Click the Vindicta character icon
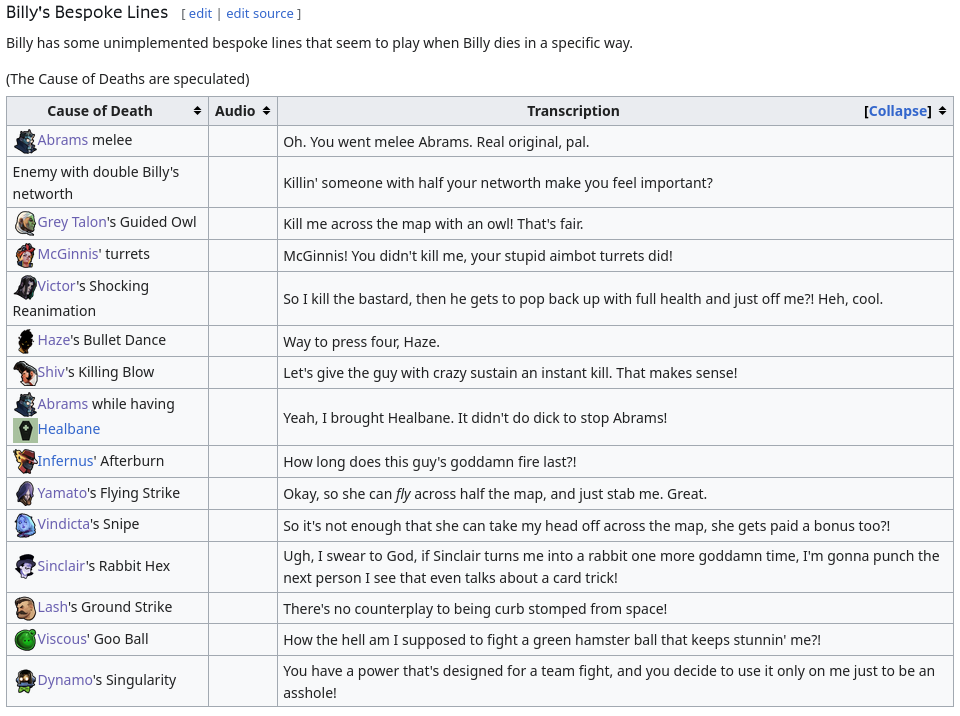Viewport: 960px width, 716px height. point(25,525)
